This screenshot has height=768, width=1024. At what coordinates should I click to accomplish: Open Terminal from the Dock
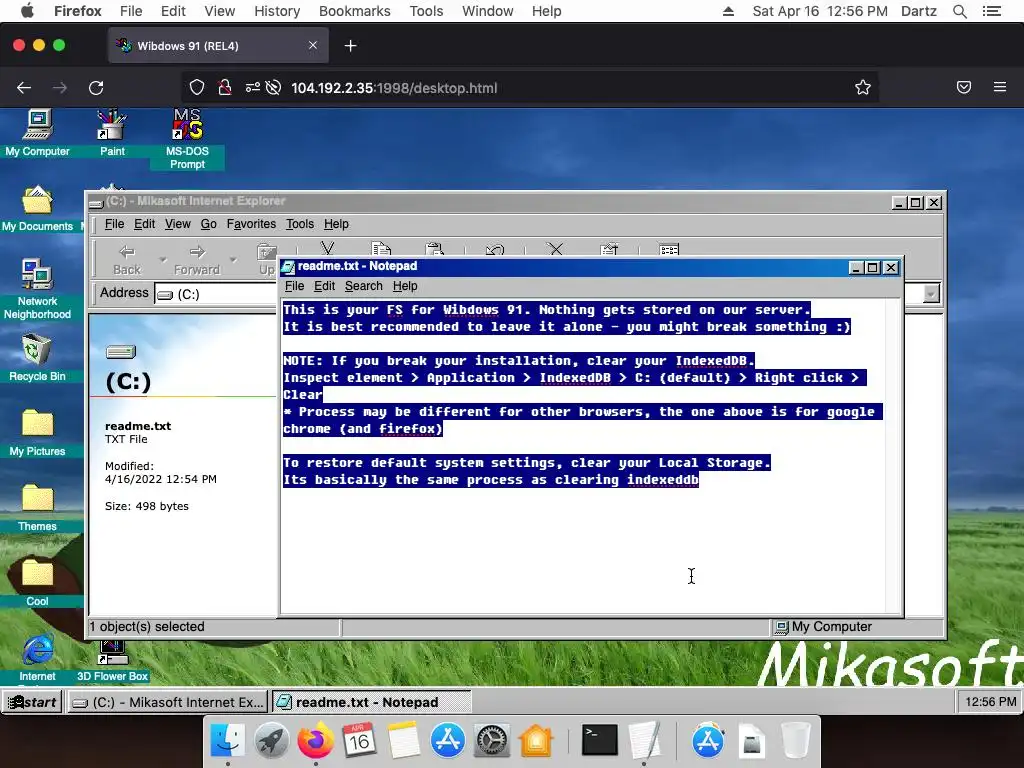coord(599,741)
